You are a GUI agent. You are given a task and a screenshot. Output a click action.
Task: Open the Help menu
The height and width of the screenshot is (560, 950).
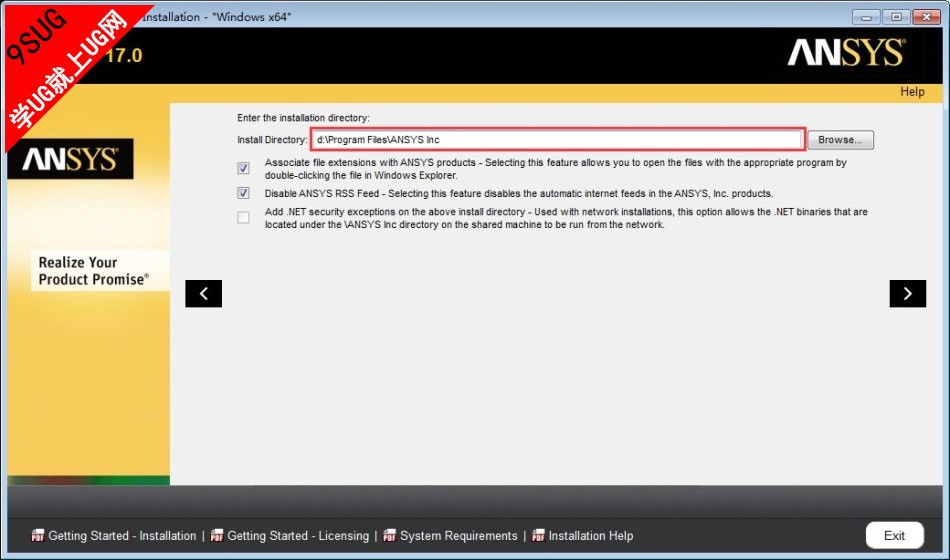[912, 92]
